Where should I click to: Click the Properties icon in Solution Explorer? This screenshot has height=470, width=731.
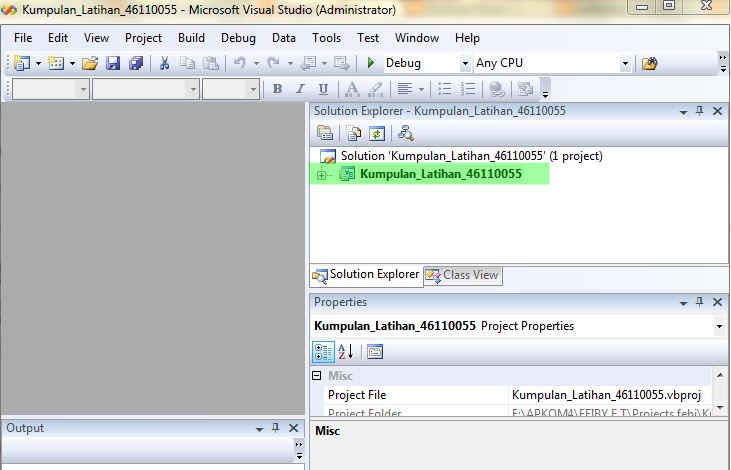(324, 133)
